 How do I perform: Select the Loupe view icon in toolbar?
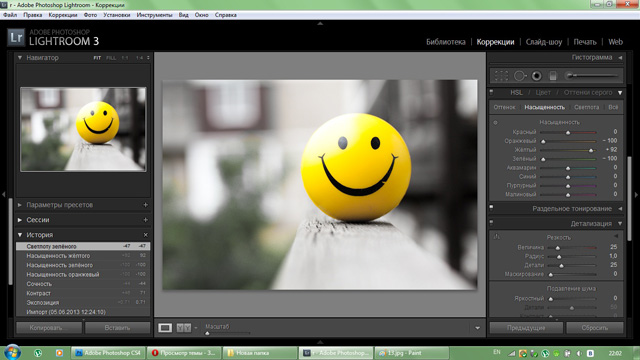[x=165, y=328]
